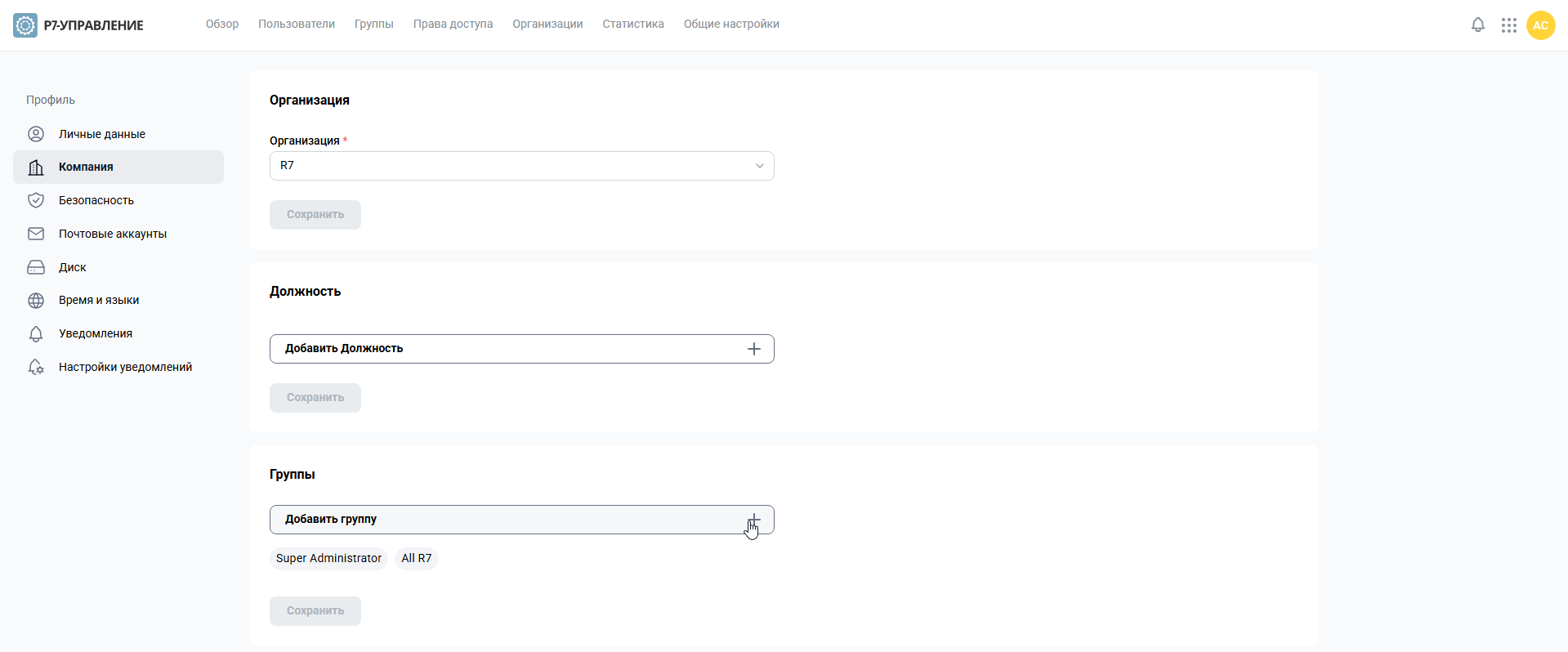Screen dimensions: 1568x652
Task: Click Сохранить under Организация
Action: point(315,215)
